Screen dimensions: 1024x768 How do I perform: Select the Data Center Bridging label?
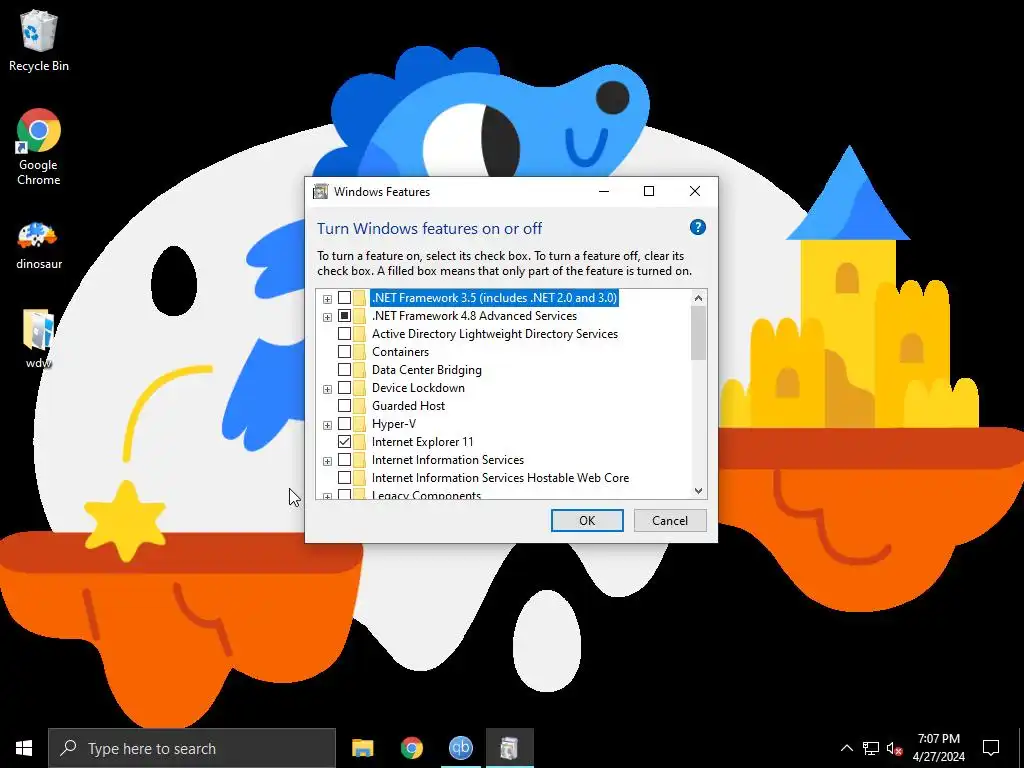point(426,370)
